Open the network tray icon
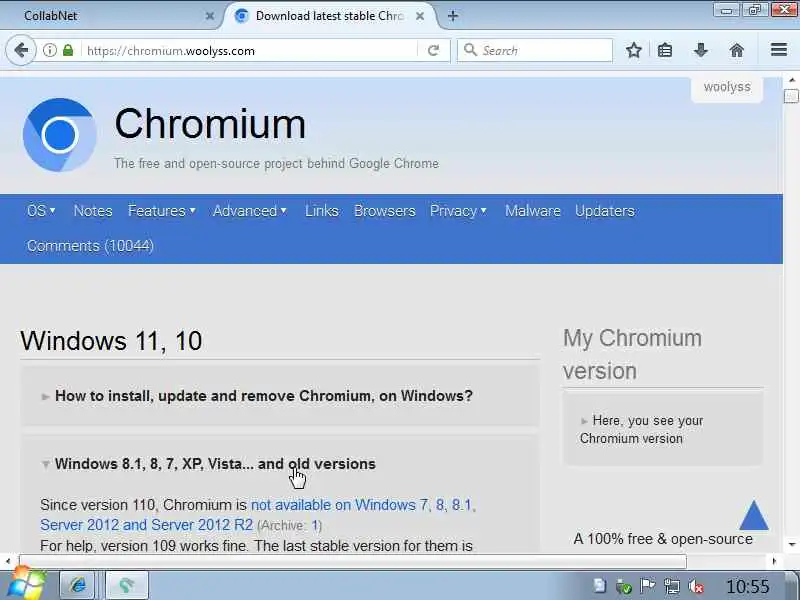 (x=672, y=586)
